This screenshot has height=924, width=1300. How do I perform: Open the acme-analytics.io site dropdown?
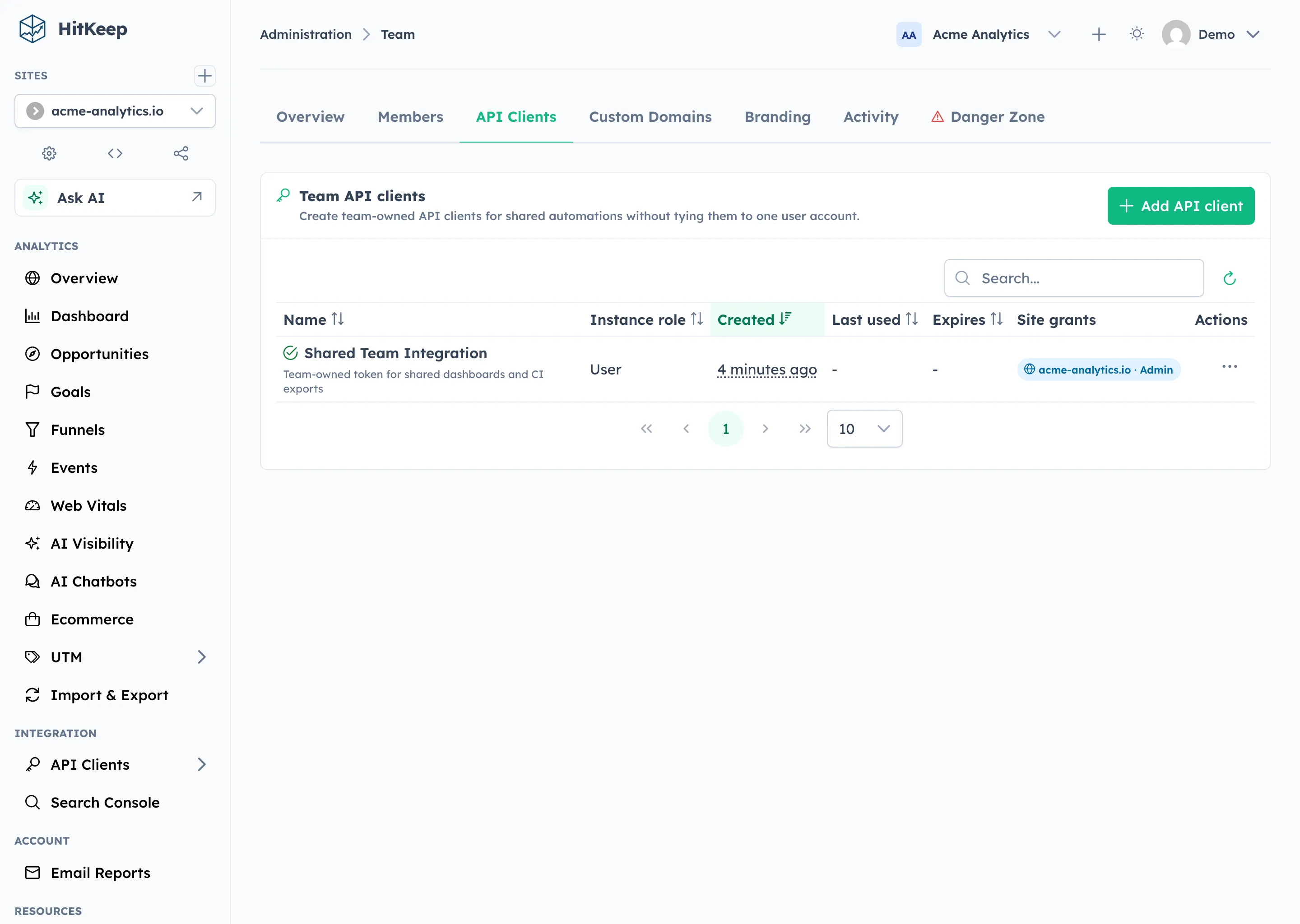[115, 111]
